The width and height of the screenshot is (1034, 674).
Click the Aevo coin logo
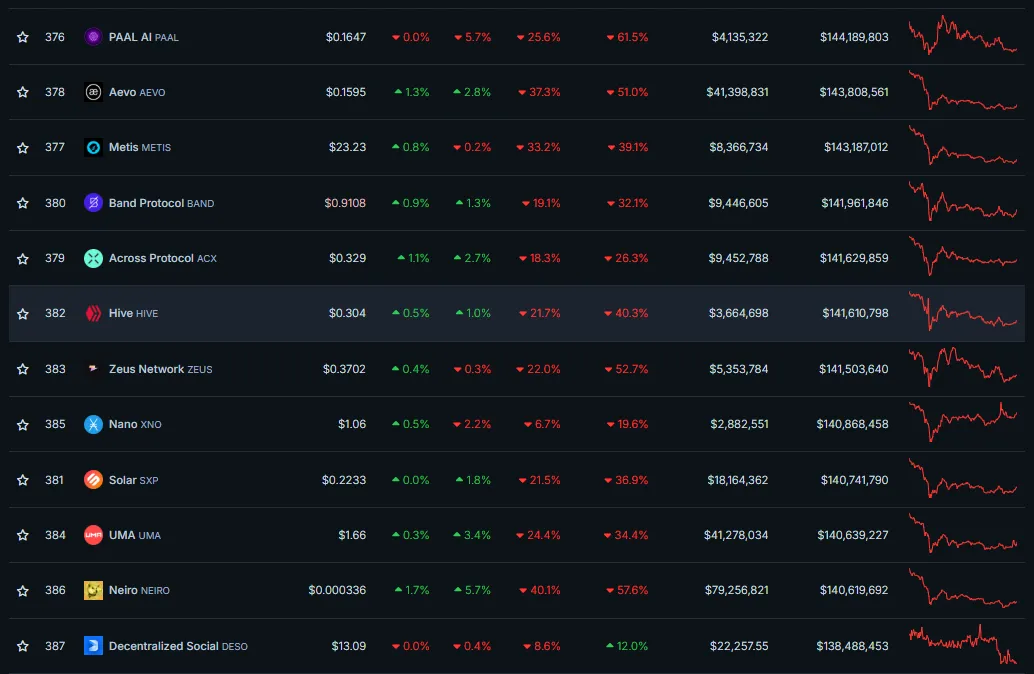pyautogui.click(x=93, y=92)
